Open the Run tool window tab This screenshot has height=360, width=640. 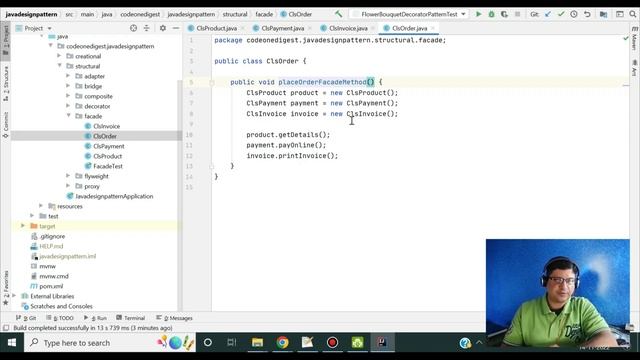(95, 318)
